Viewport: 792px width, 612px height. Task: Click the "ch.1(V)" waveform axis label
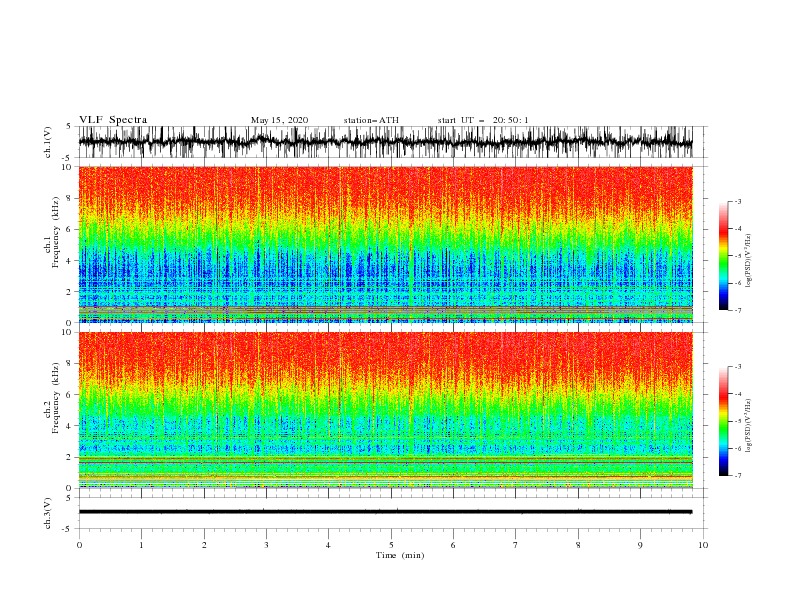coord(48,142)
